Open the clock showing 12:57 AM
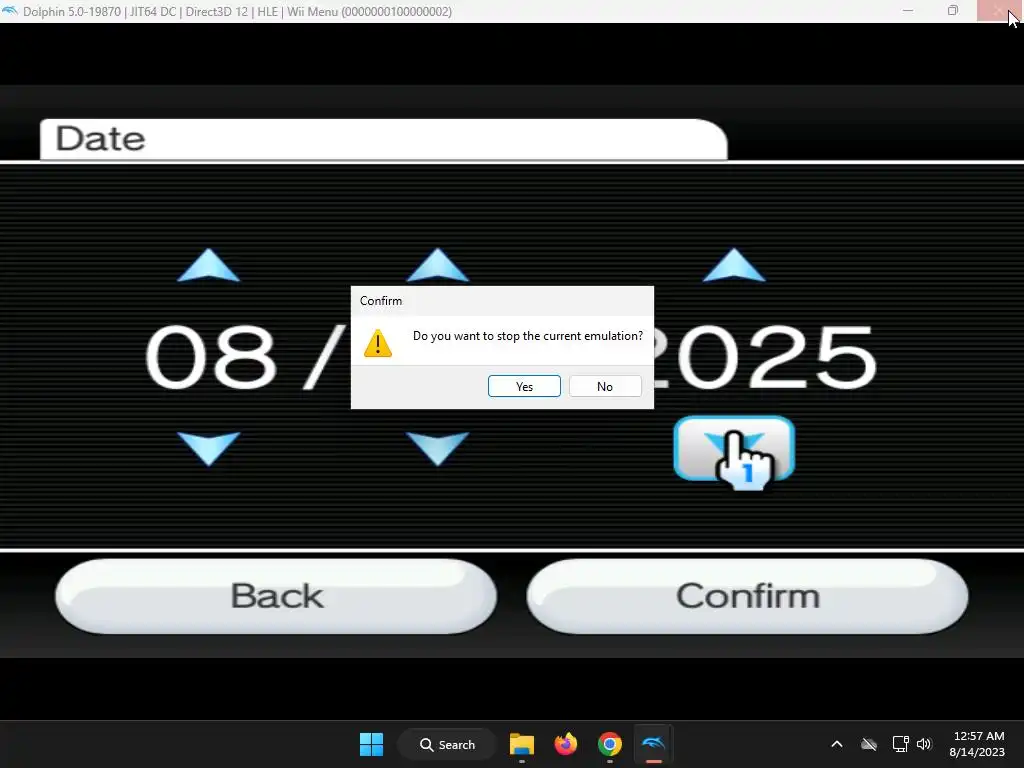Screen dimensions: 1024x768 [x=977, y=744]
